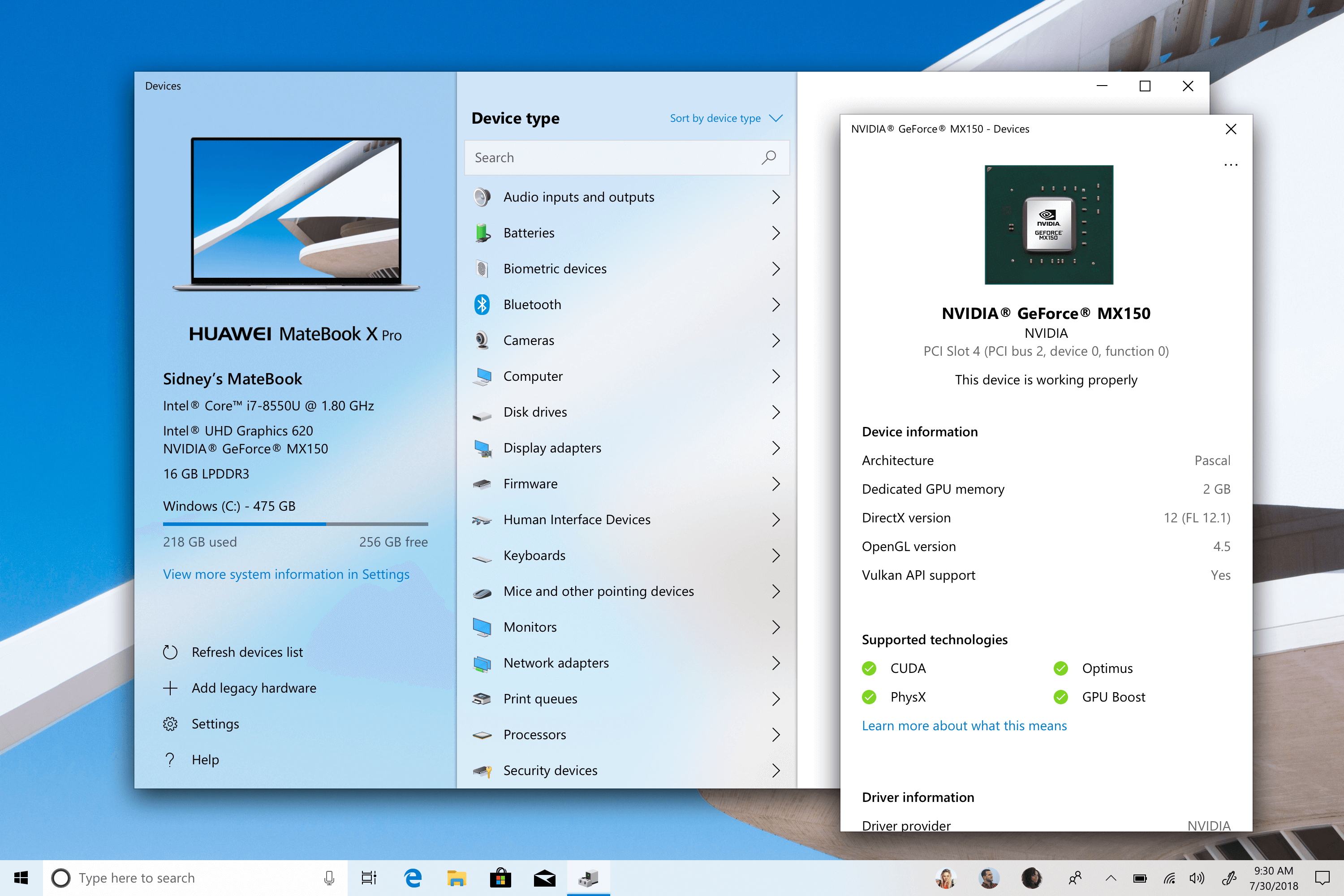The image size is (1344, 896).
Task: Click the Task View taskbar icon
Action: [x=369, y=878]
